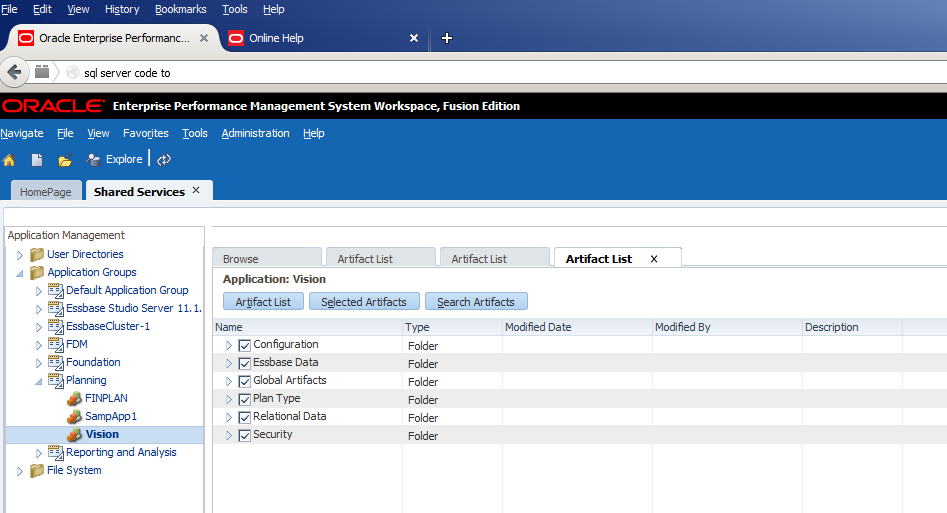
Task: Open the browser Bookmarks menu
Action: coord(181,9)
